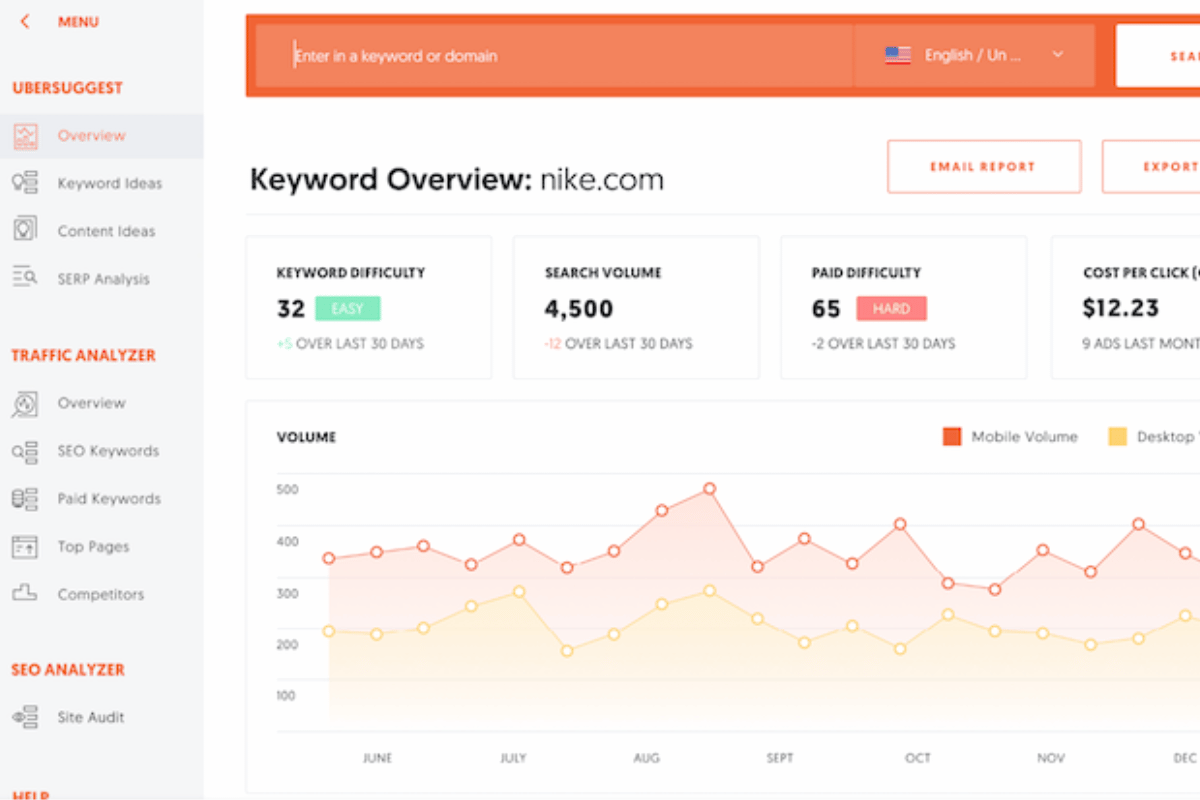This screenshot has height=800, width=1200.
Task: Click the TRAFFIC ANALYZER section heading
Action: 83,355
